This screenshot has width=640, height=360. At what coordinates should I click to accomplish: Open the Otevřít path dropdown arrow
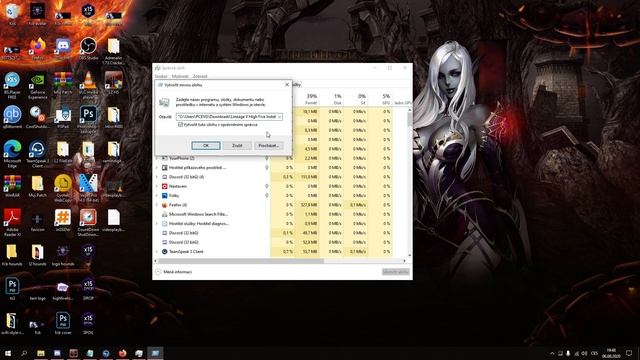point(279,117)
